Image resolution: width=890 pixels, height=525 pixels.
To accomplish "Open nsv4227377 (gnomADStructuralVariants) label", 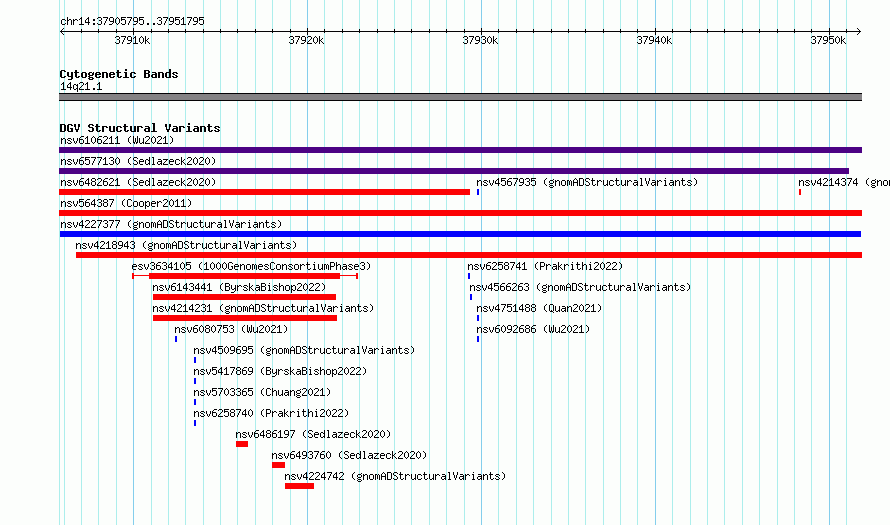I will pyautogui.click(x=171, y=224).
